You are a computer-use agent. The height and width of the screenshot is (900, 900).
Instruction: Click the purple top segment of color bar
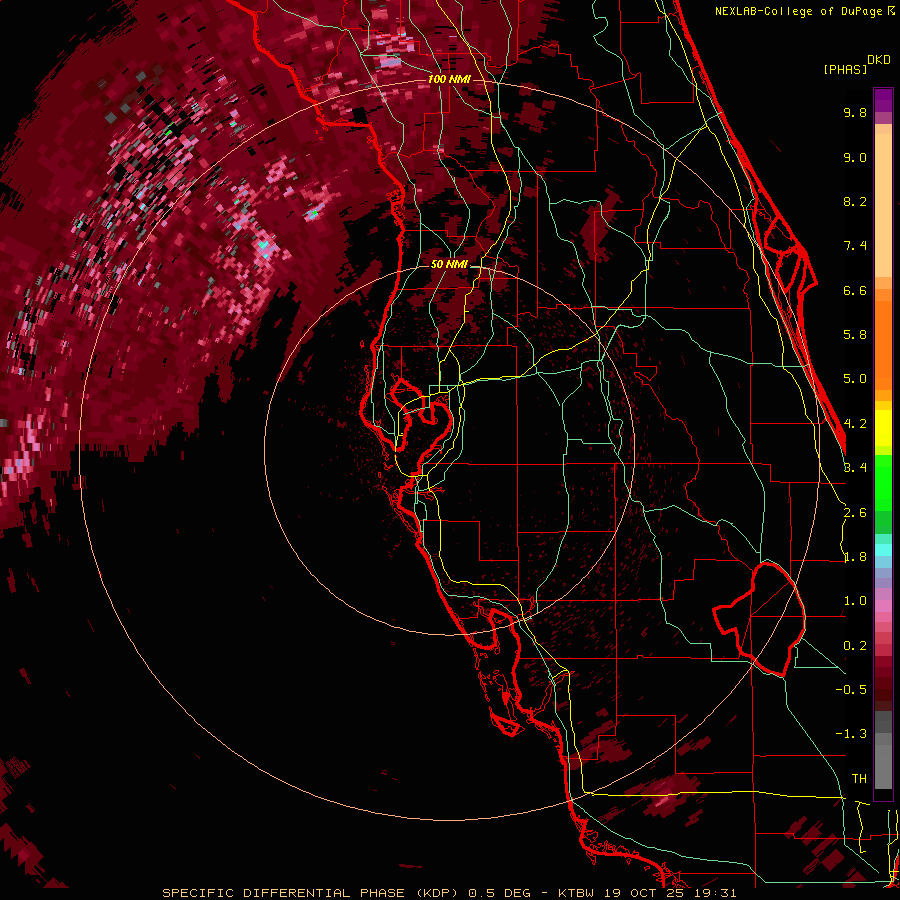tap(883, 100)
